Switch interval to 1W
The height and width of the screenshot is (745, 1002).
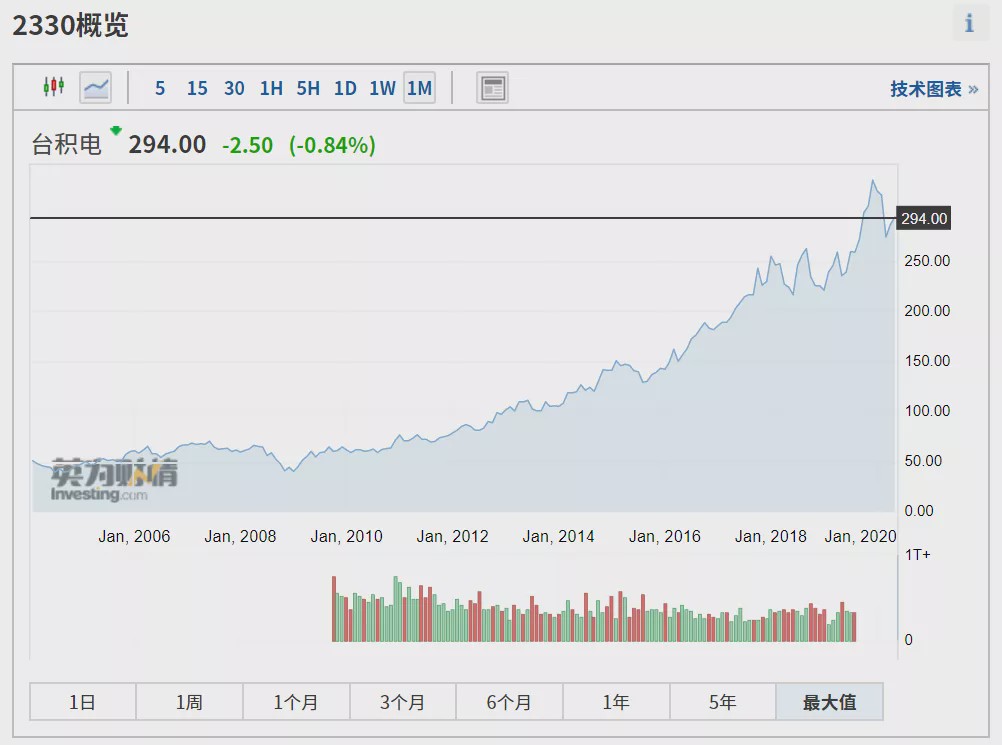point(382,88)
